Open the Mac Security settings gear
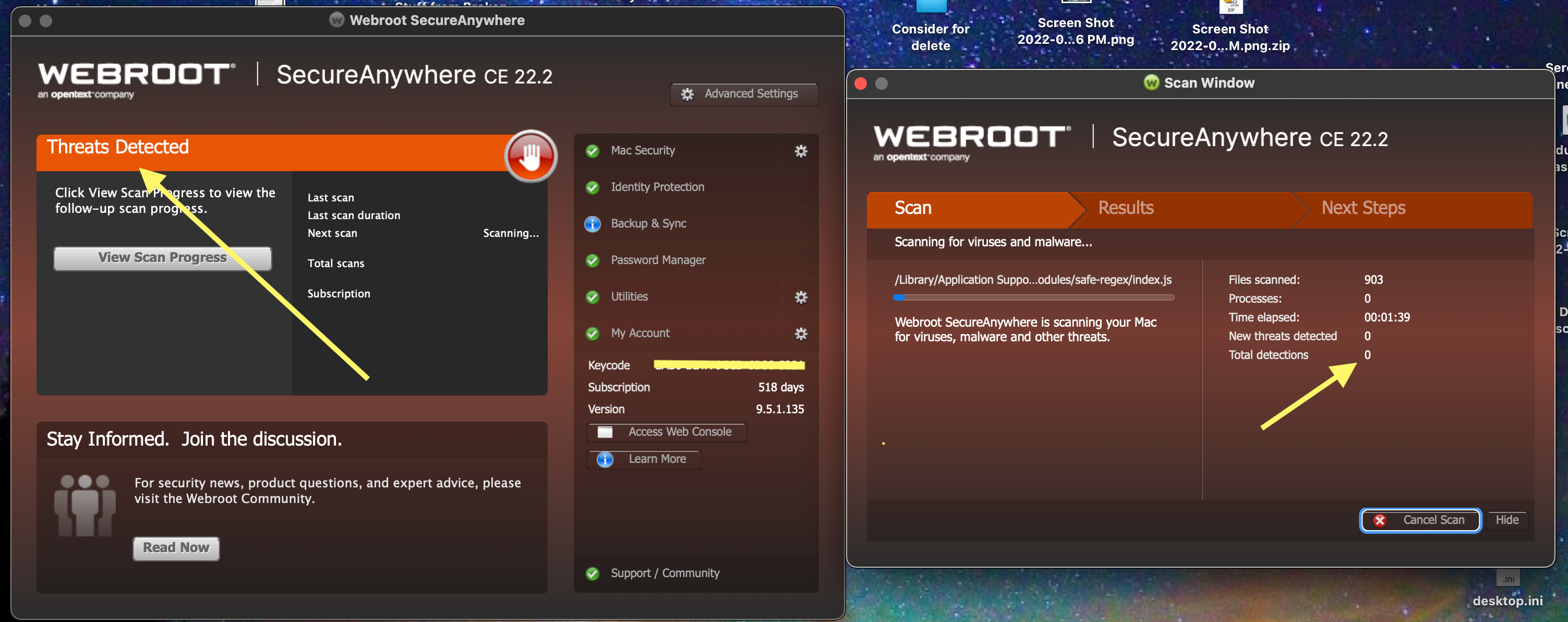This screenshot has width=1568, height=622. (x=801, y=151)
